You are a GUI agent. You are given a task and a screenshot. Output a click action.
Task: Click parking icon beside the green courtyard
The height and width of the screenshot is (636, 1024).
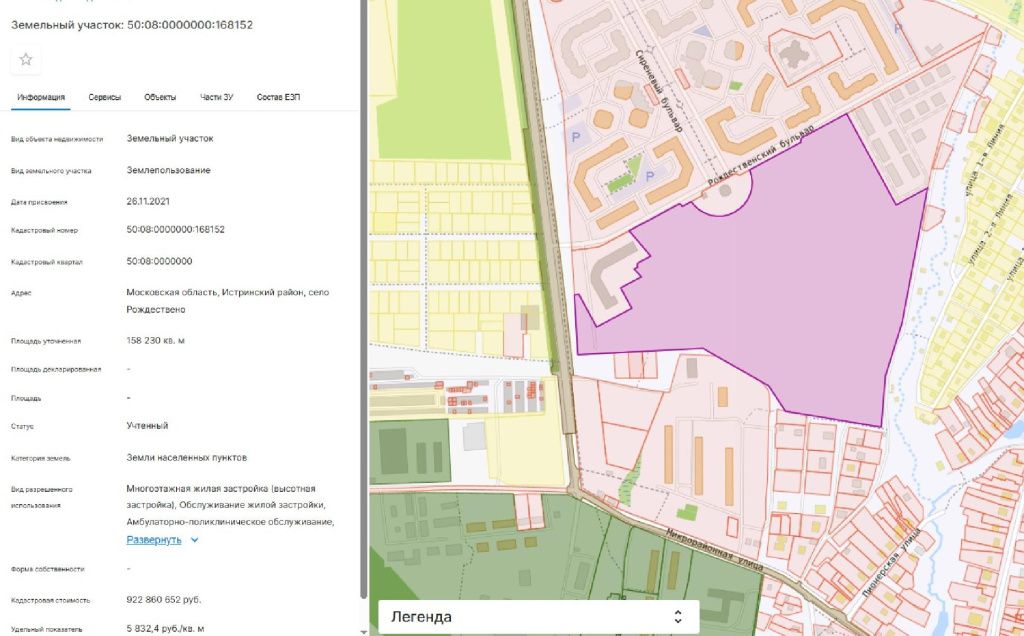pyautogui.click(x=649, y=176)
